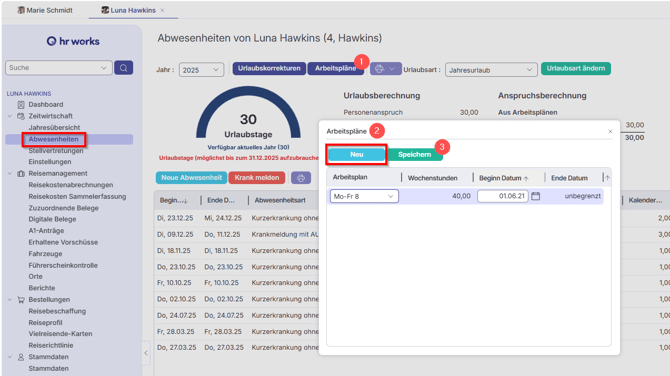Collapse the Bestellungen tree section
Viewport: 670px width, 376px height.
click(10, 300)
